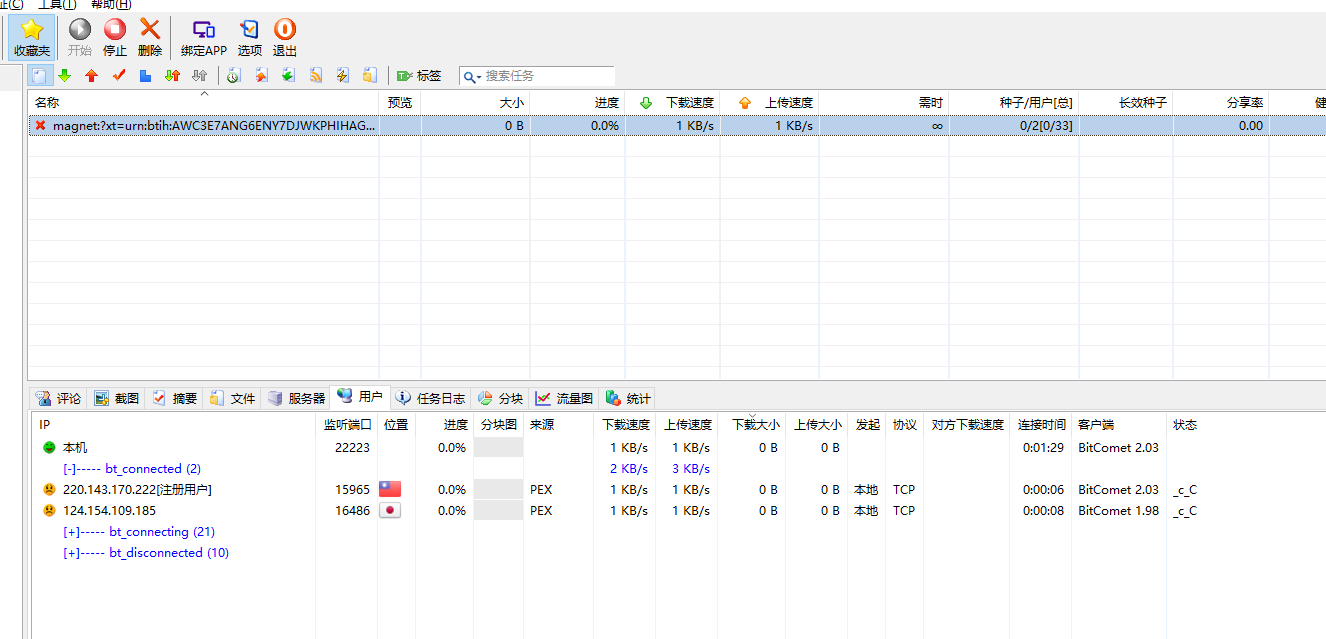Click the red X icon on the magnet task
1326x639 pixels.
coord(40,125)
